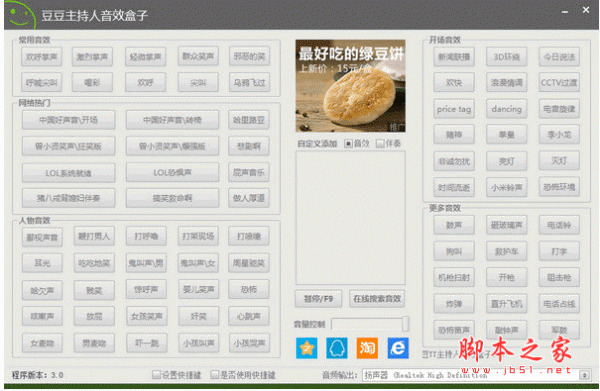Open the QQ penguin icon

tap(337, 348)
